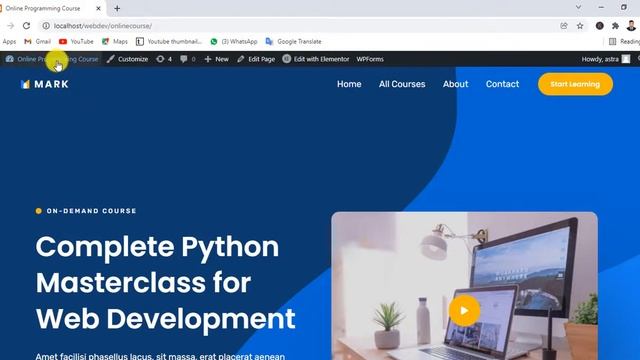Open the Maps bookmark

click(115, 42)
